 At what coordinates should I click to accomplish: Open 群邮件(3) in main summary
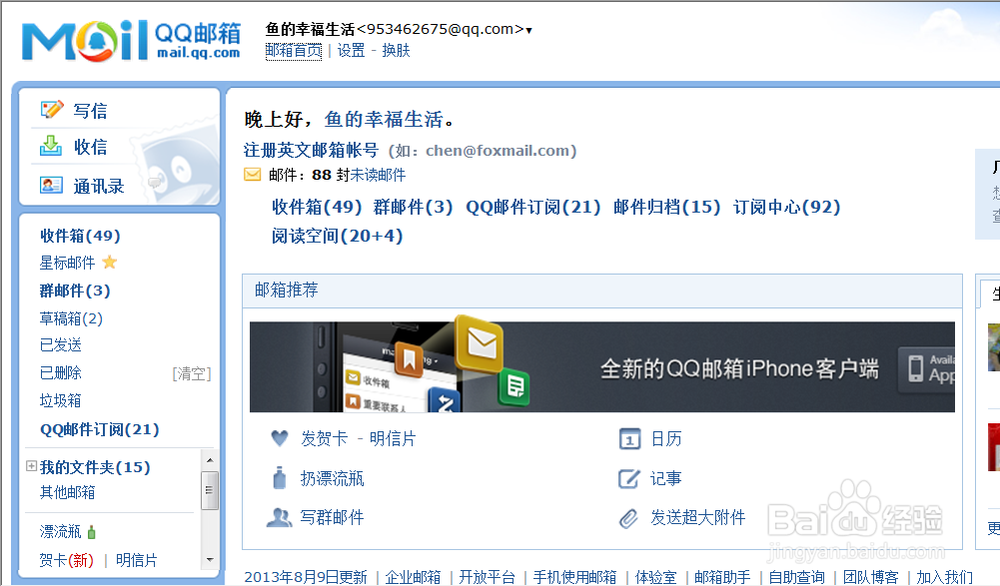tap(413, 207)
